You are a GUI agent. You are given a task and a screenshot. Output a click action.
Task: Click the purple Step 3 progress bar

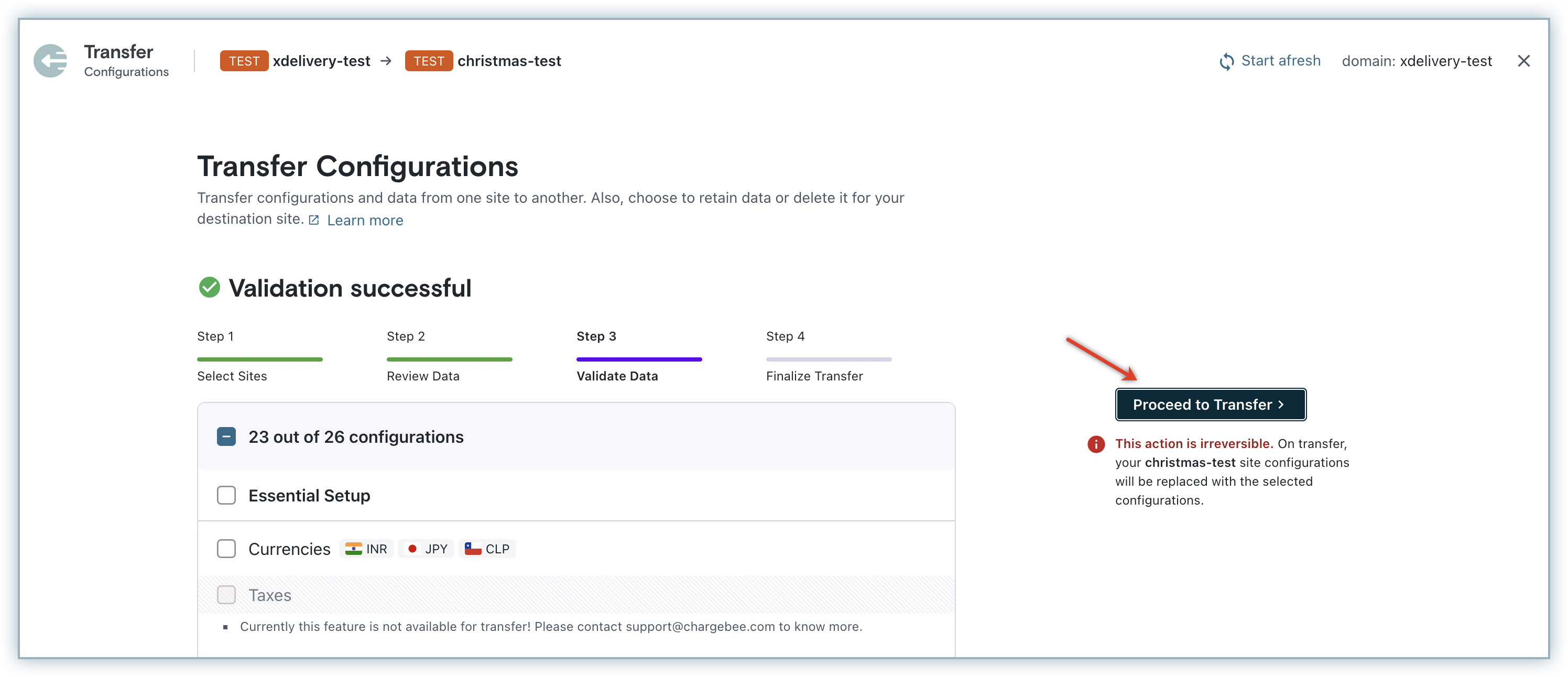click(x=638, y=359)
